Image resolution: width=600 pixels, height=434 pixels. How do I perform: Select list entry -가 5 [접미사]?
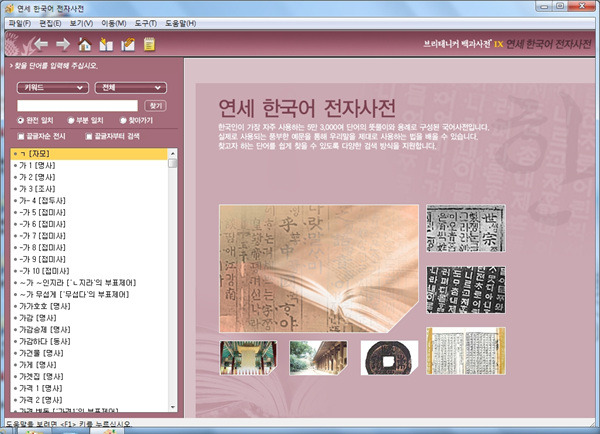89,212
